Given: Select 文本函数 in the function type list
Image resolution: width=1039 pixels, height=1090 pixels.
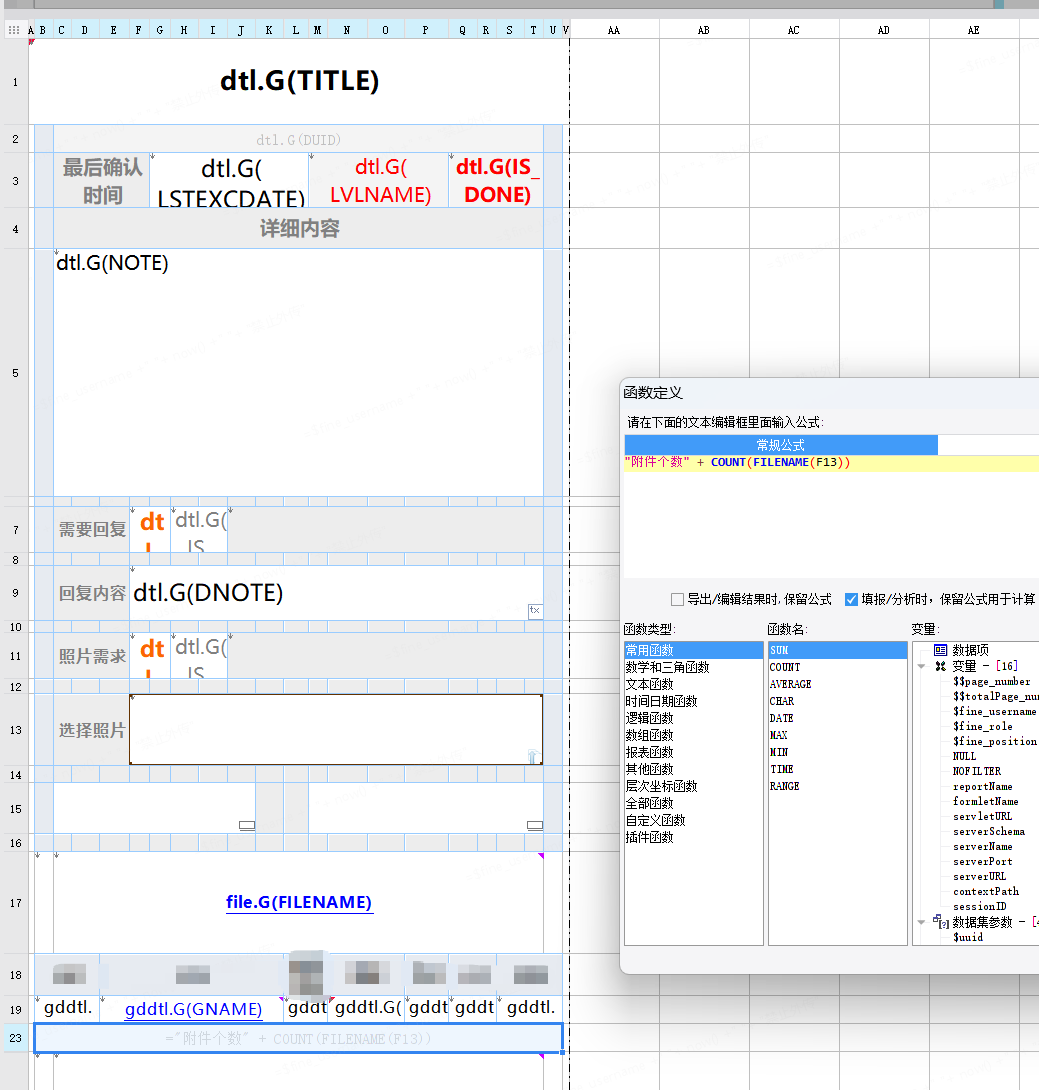Looking at the screenshot, I should pos(650,684).
